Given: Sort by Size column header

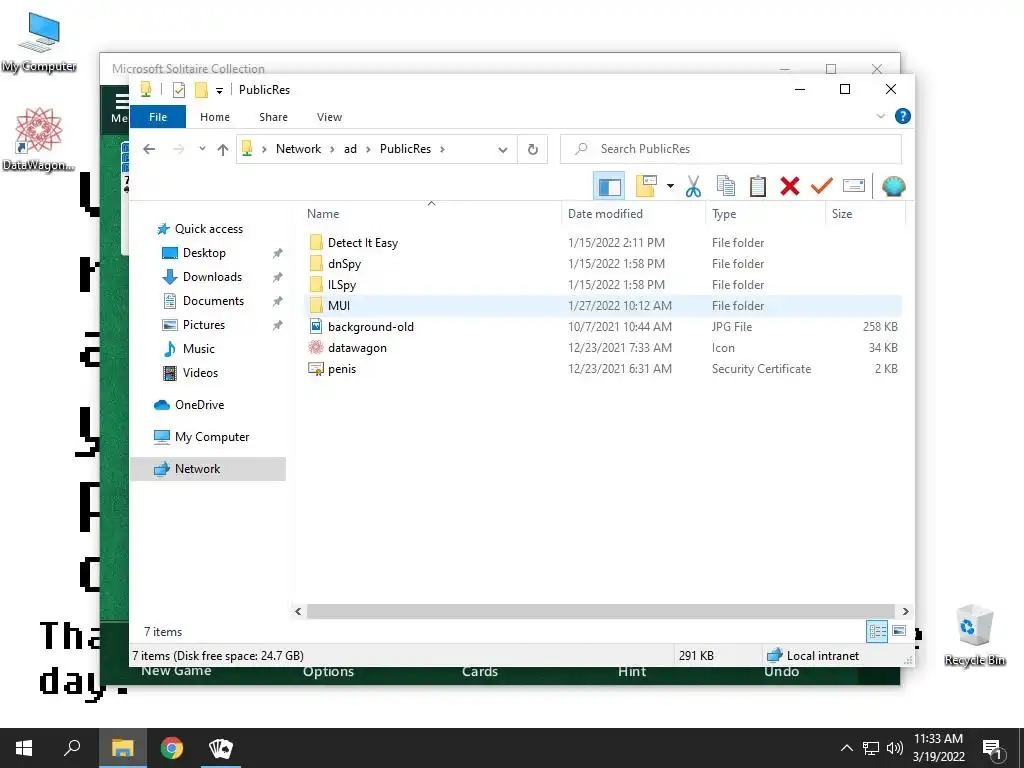Looking at the screenshot, I should pyautogui.click(x=842, y=214).
